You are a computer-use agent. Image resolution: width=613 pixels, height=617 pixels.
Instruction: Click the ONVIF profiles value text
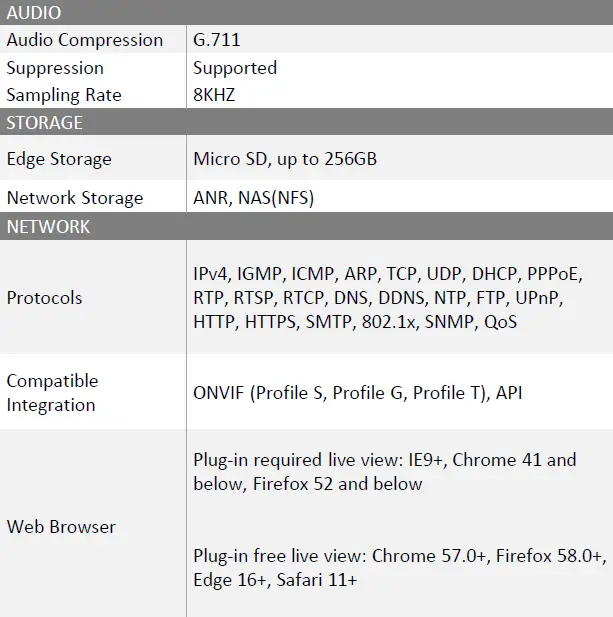357,393
